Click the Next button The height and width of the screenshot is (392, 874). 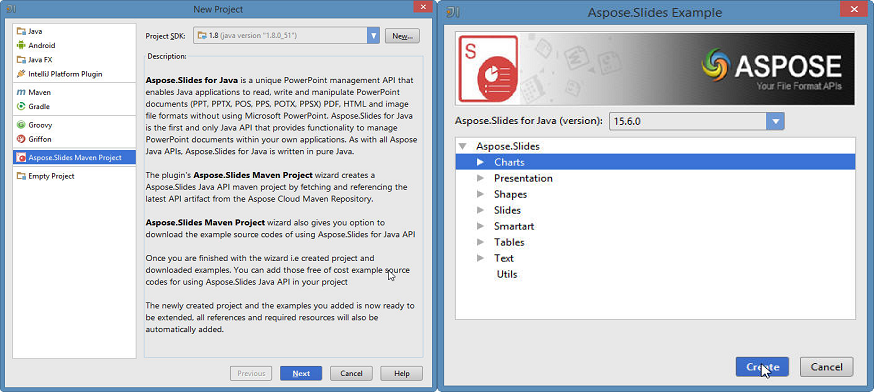tap(301, 374)
